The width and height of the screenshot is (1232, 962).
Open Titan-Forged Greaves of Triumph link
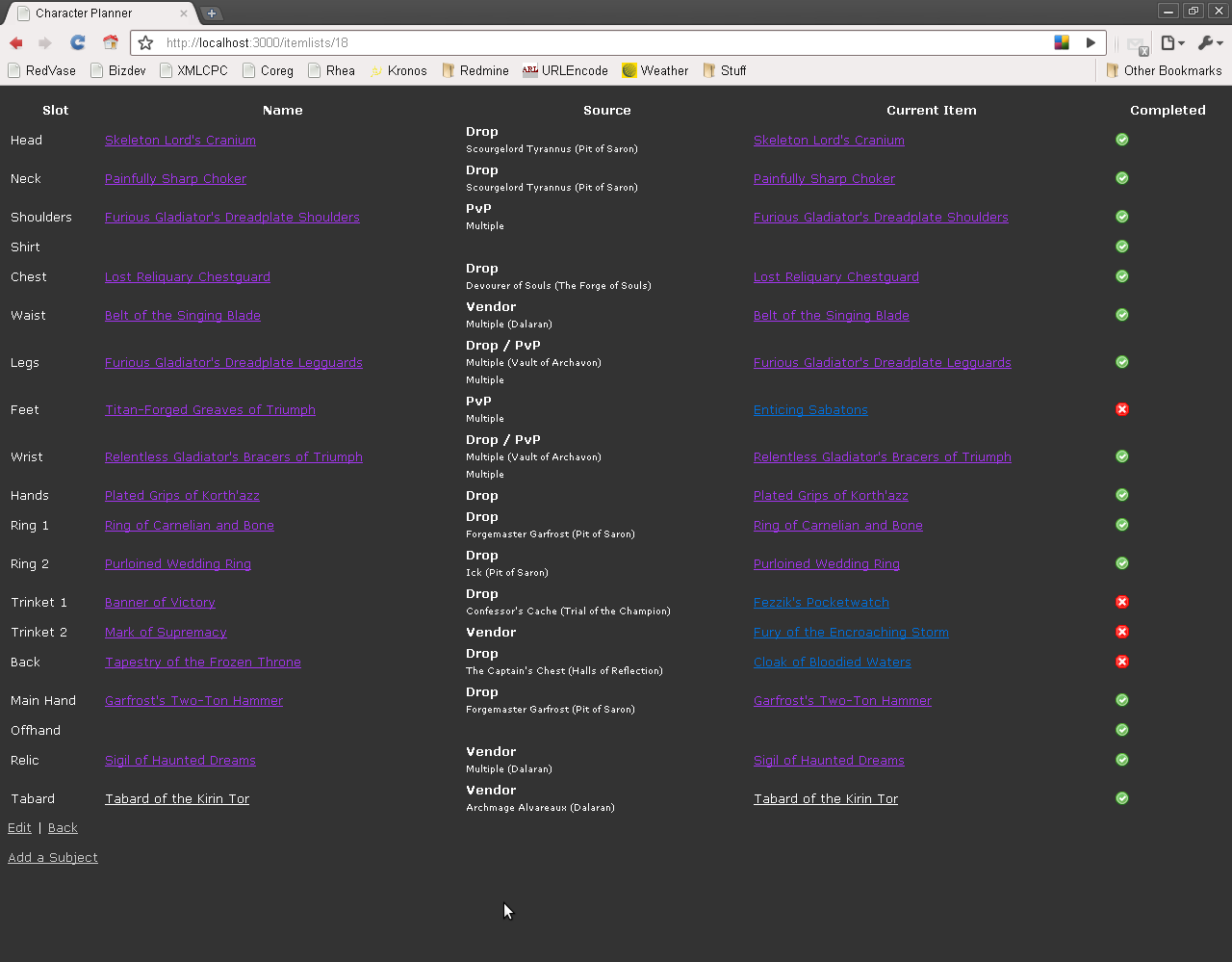[x=210, y=410]
